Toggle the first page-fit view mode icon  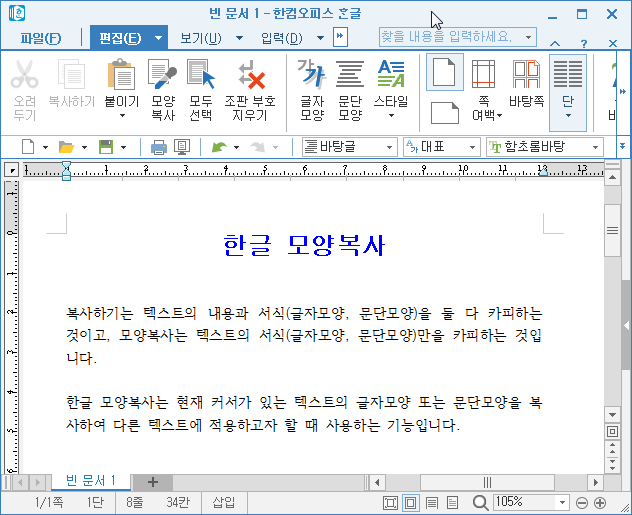[390, 503]
